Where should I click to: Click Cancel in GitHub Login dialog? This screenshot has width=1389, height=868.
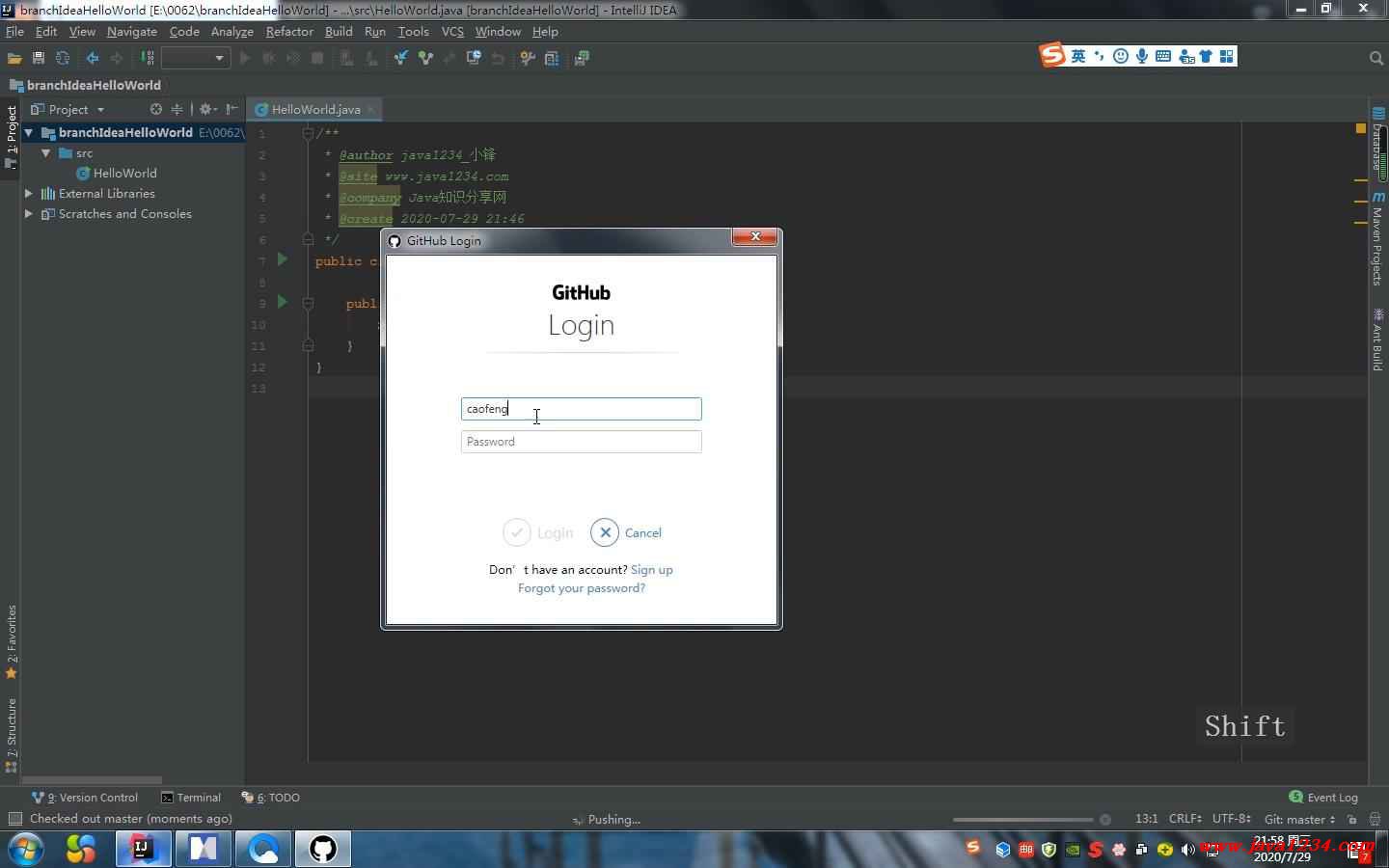(x=626, y=532)
